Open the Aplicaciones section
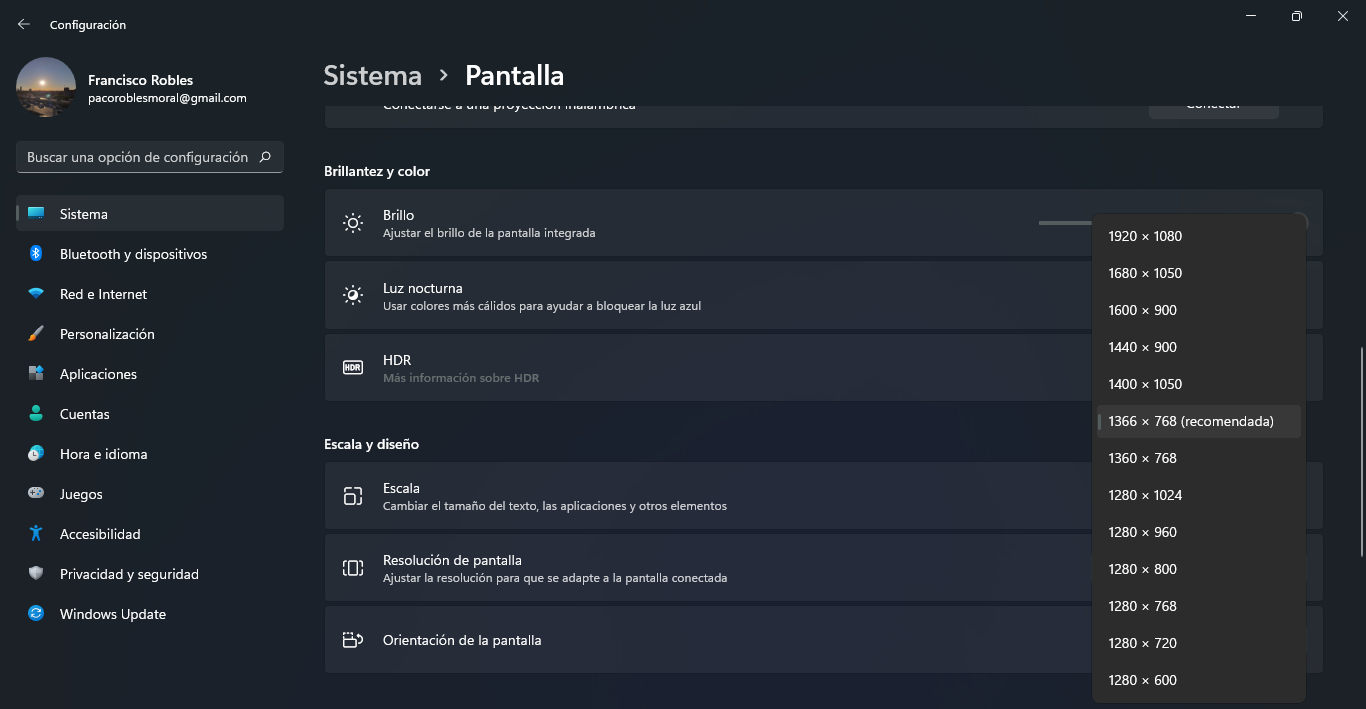The width and height of the screenshot is (1366, 709). [98, 374]
